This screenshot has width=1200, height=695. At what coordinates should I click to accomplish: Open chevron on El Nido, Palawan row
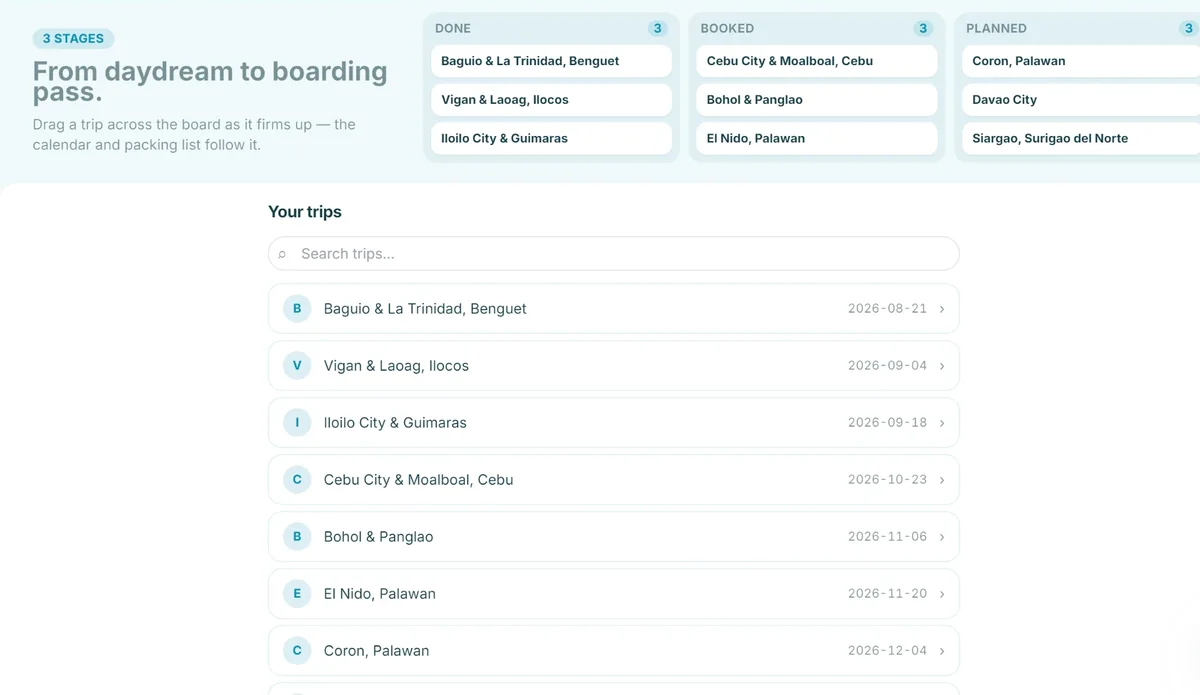[x=942, y=594]
